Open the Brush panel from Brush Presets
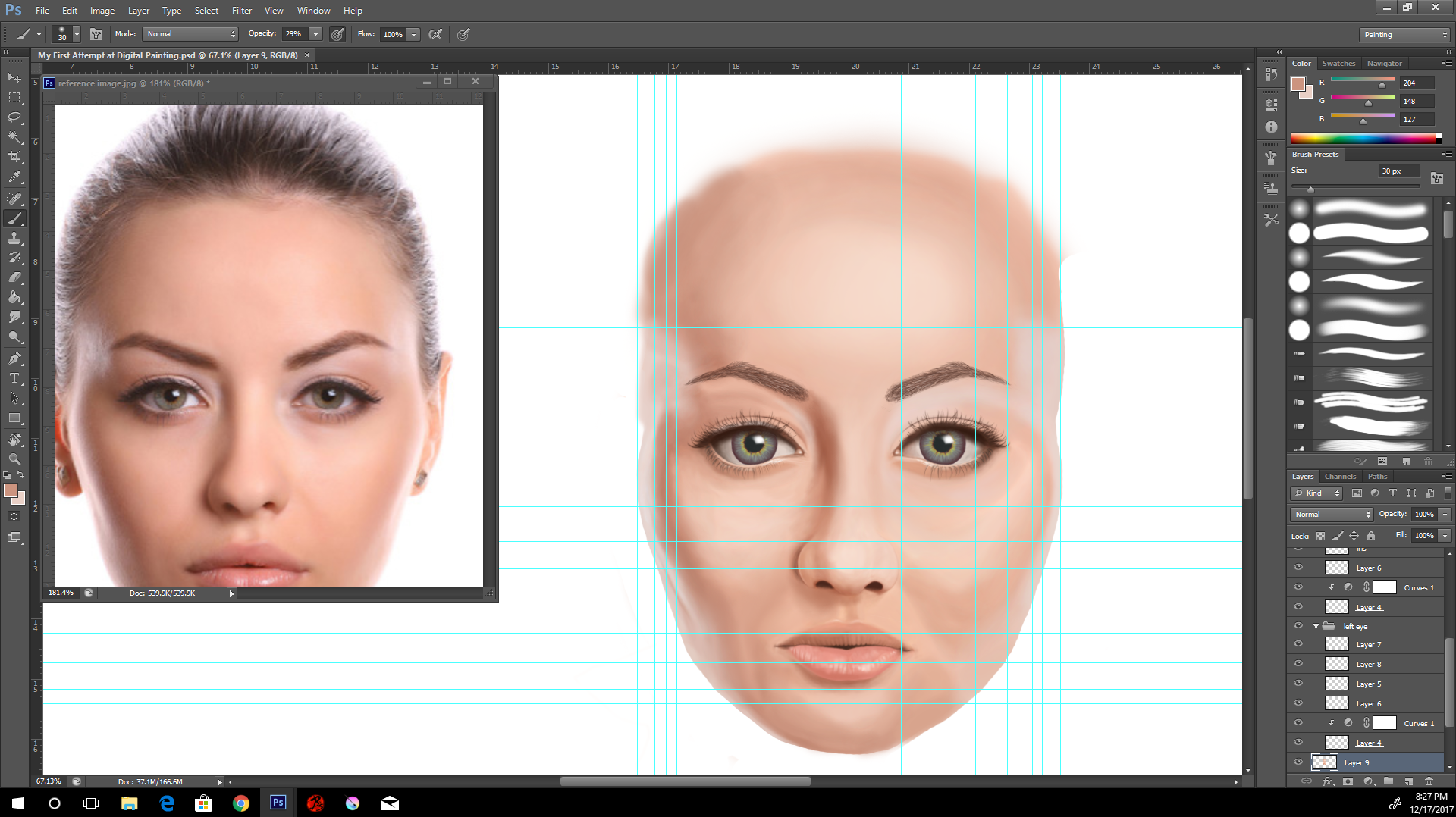The image size is (1456, 817). 1436,178
